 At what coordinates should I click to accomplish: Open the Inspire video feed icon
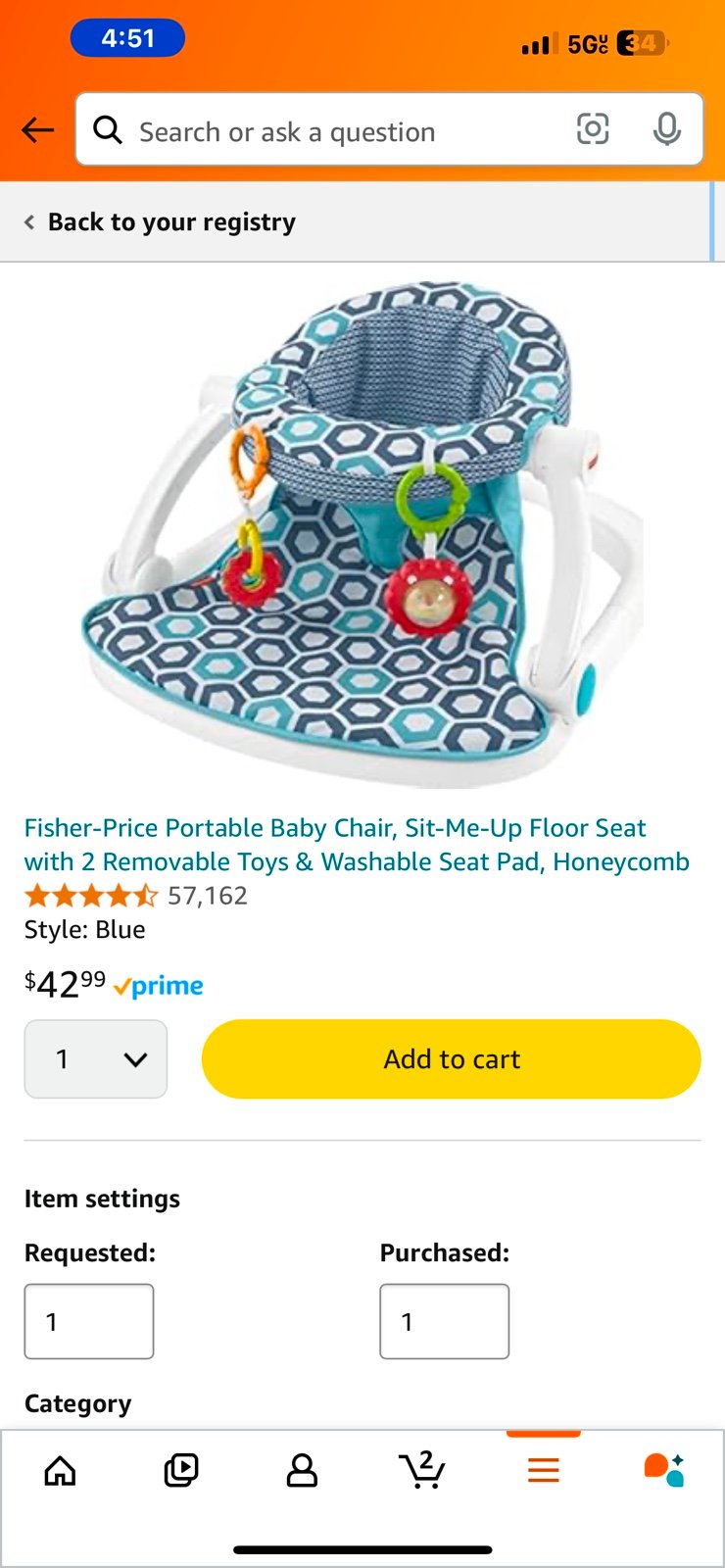pyautogui.click(x=181, y=1470)
